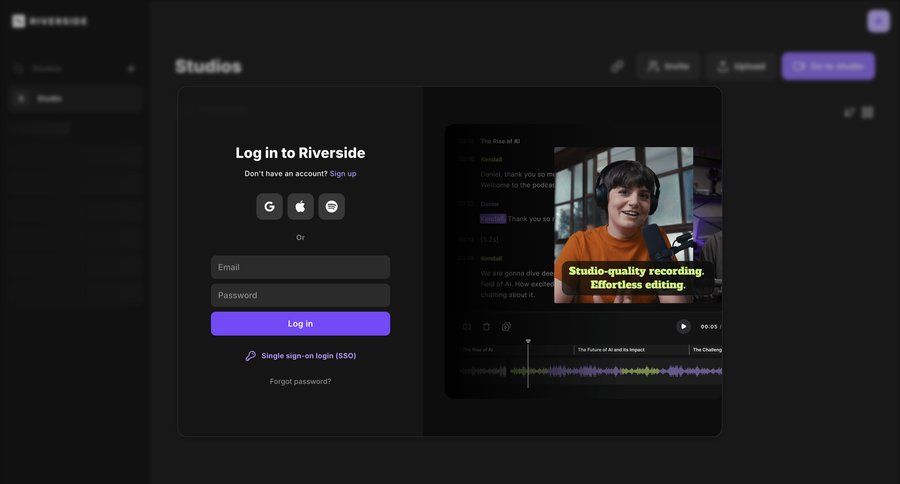Viewport: 900px width, 484px height.
Task: Click the plus icon beside Studios search
Action: pos(131,68)
